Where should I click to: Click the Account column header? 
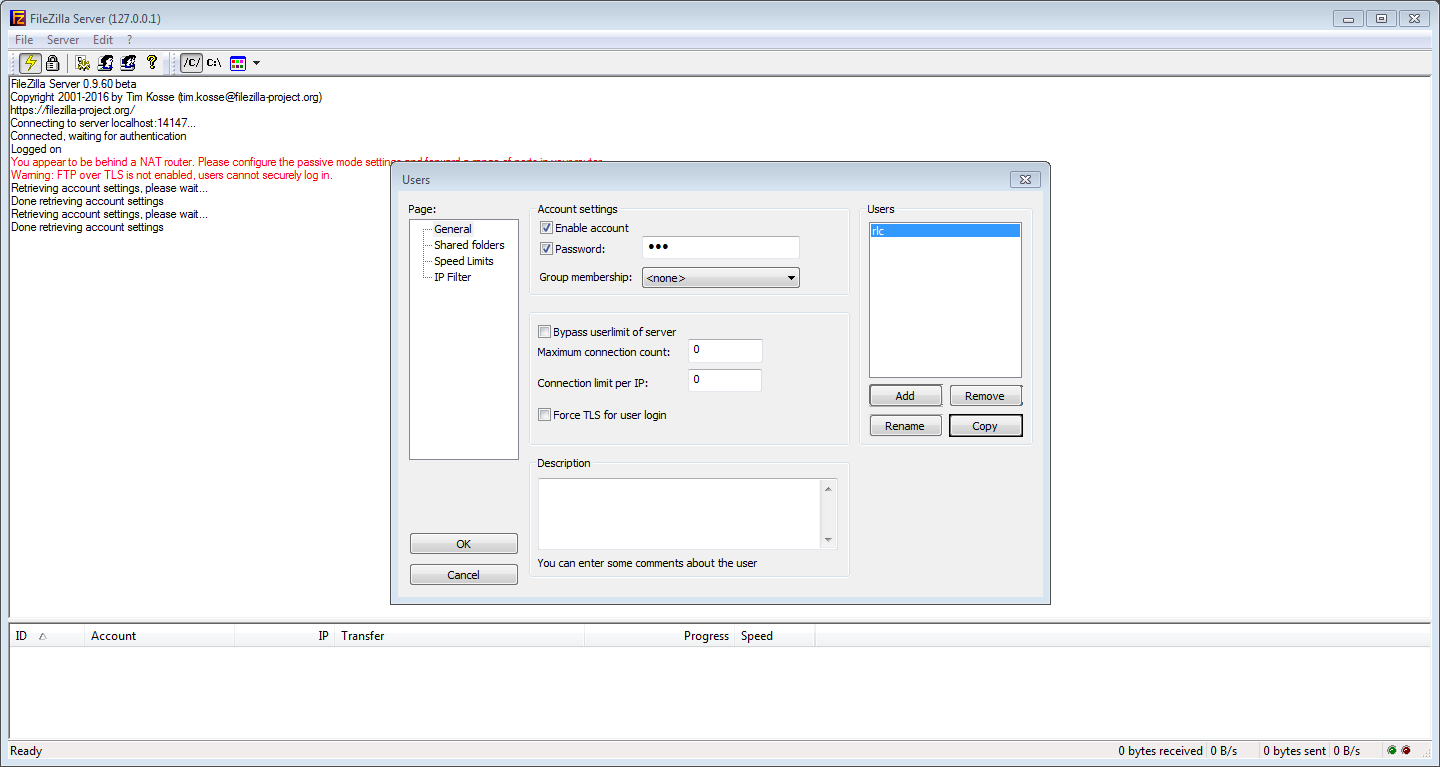pos(160,636)
